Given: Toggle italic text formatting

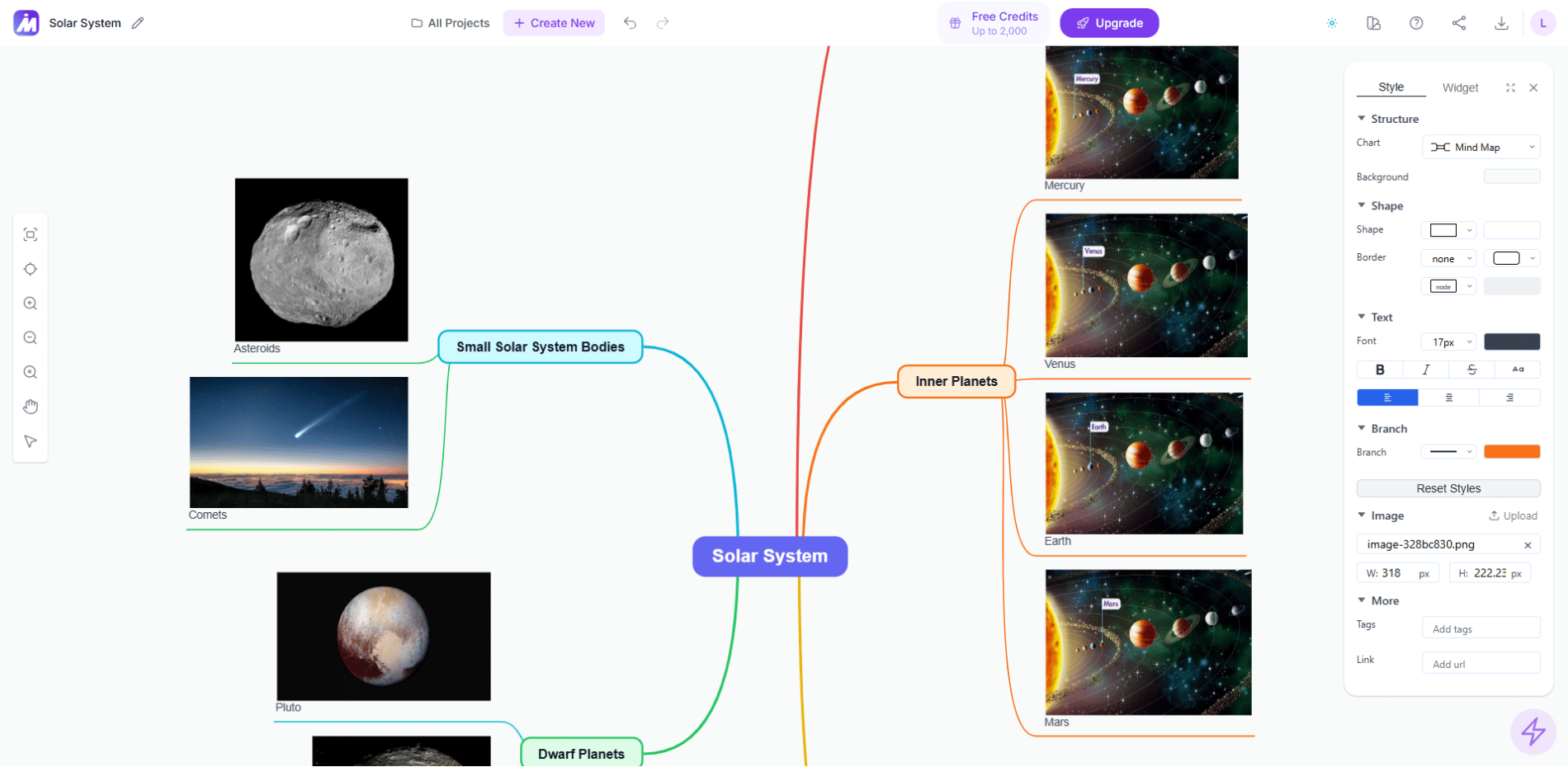Looking at the screenshot, I should click(x=1425, y=369).
